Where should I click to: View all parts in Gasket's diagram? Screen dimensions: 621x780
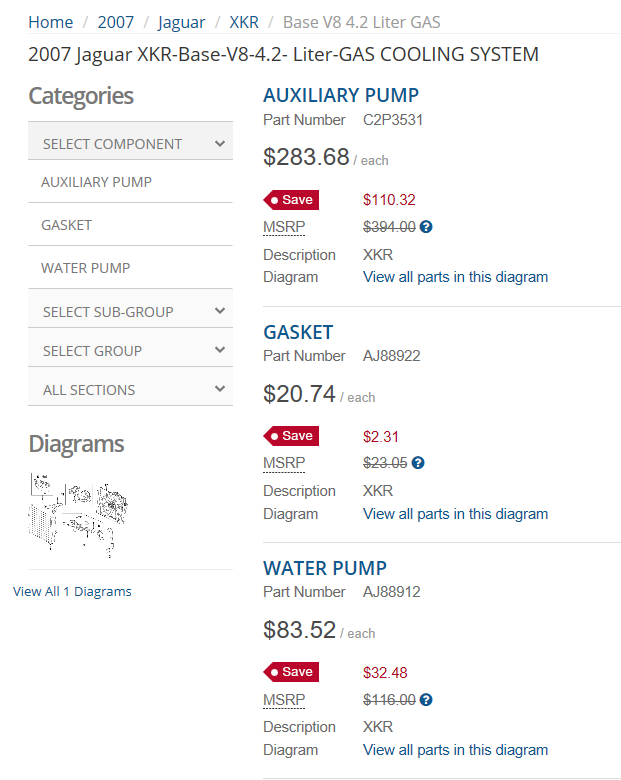click(455, 514)
